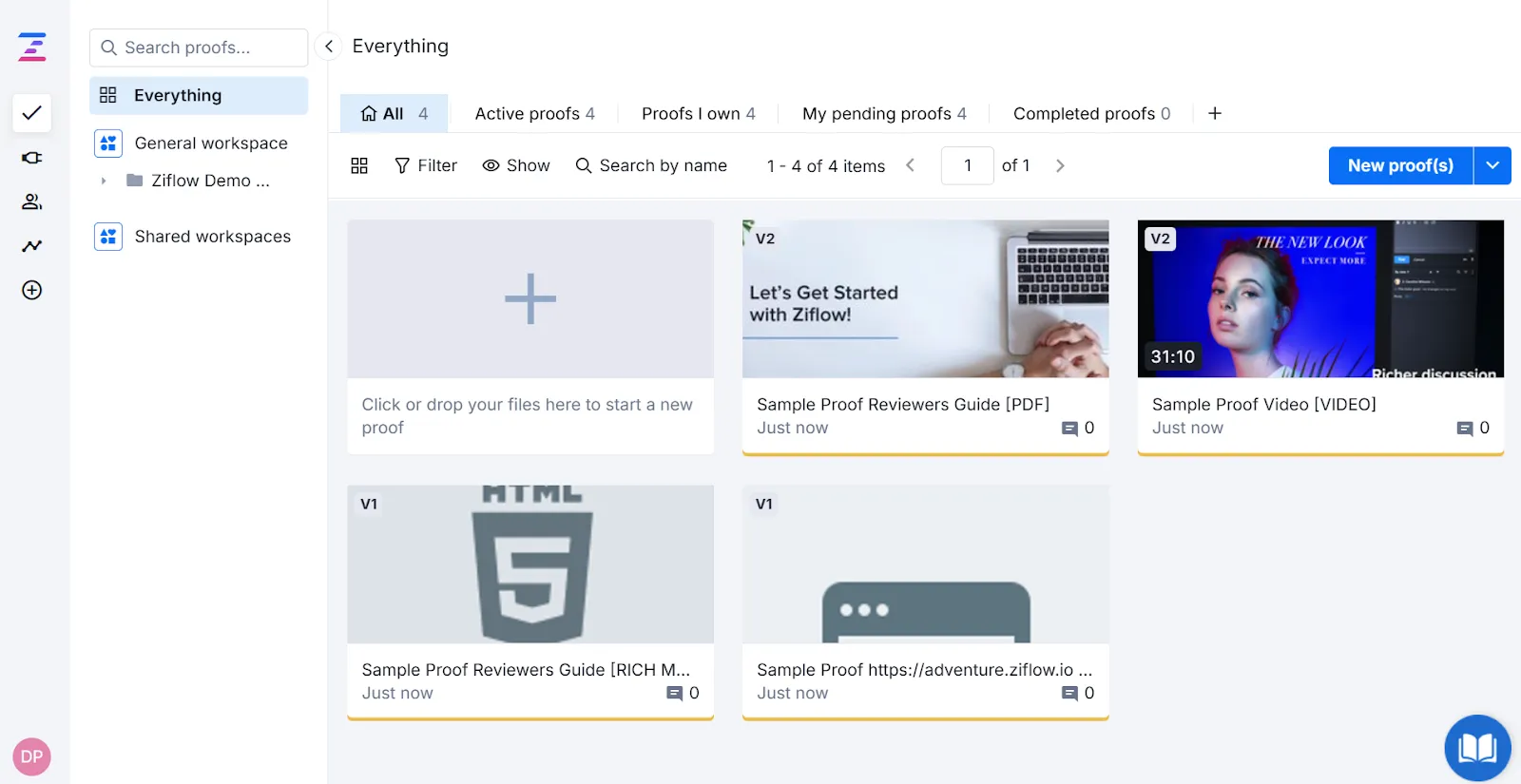The image size is (1521, 784).
Task: Click comment icon on PDF proof card
Action: [1069, 429]
